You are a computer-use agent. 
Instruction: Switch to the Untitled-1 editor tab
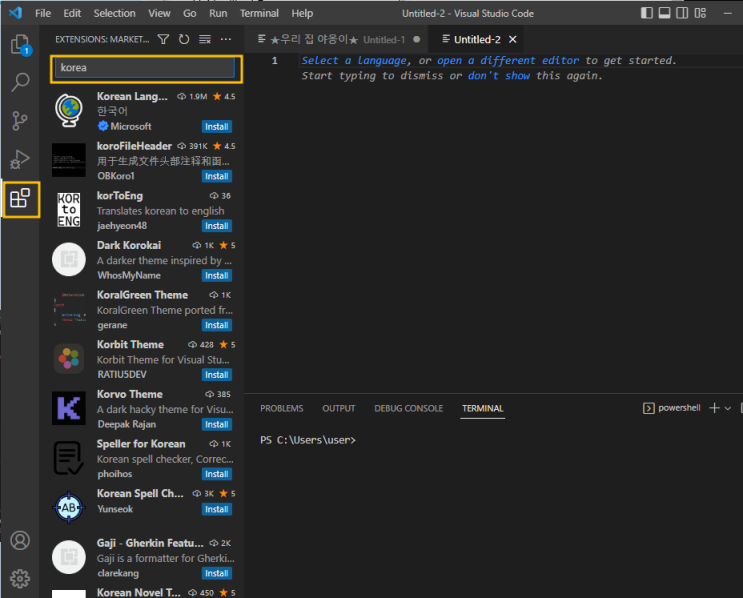(x=337, y=39)
